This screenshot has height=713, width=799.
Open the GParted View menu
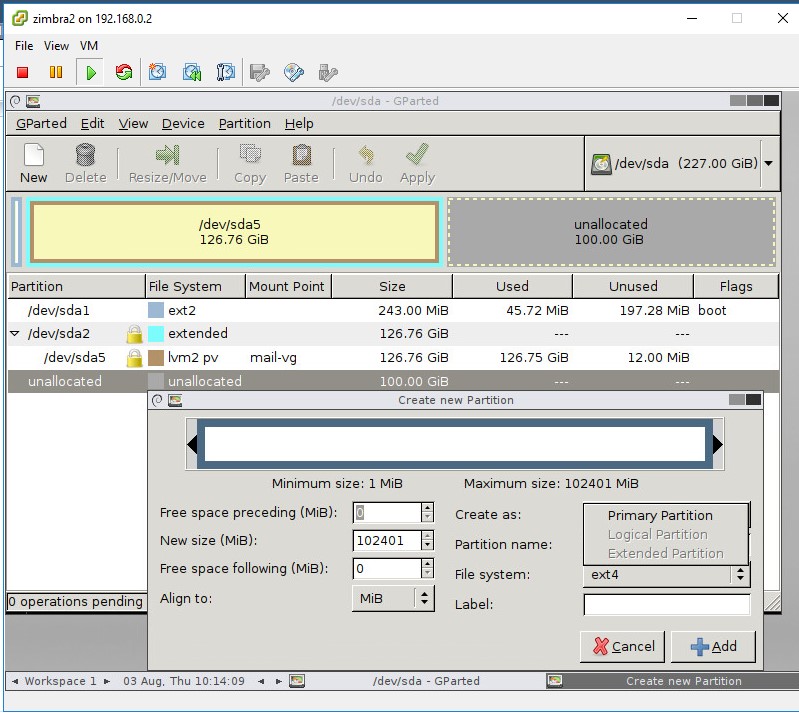[133, 124]
